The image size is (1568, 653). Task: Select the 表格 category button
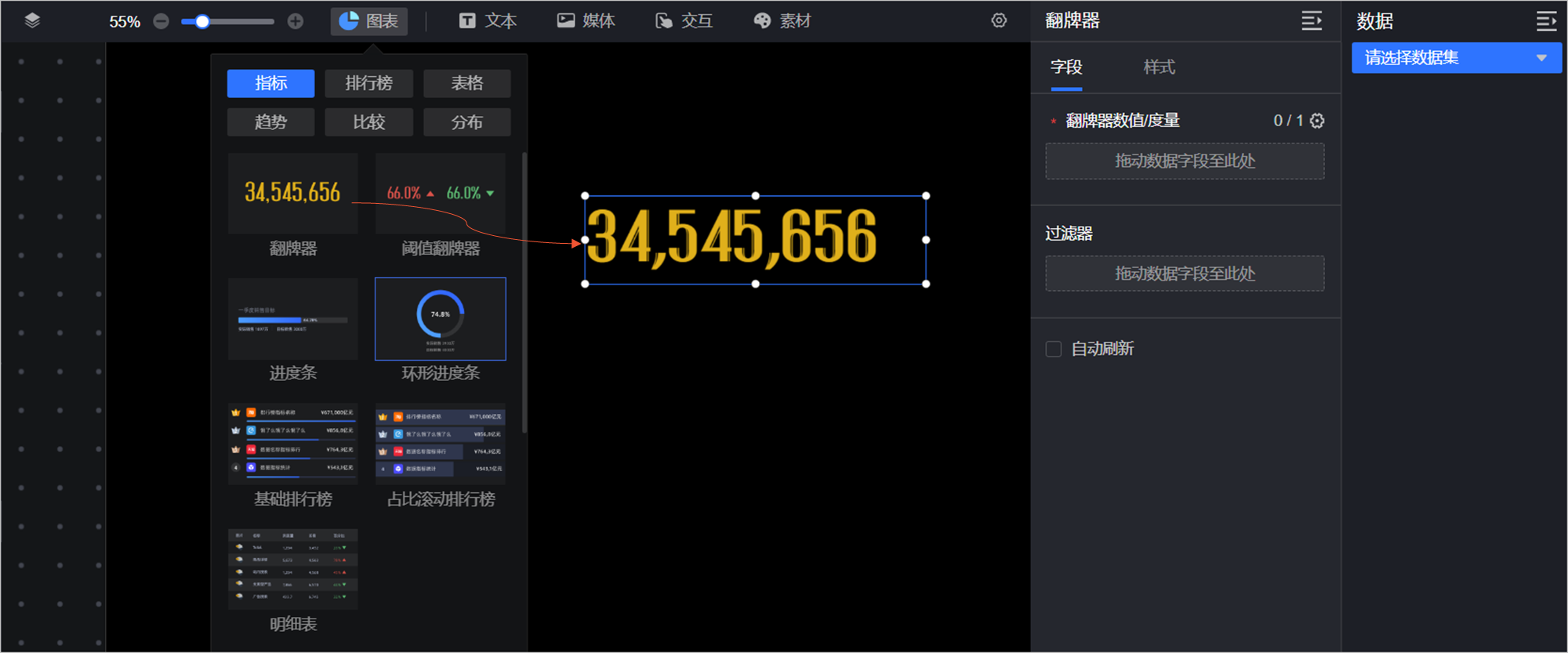pyautogui.click(x=466, y=83)
